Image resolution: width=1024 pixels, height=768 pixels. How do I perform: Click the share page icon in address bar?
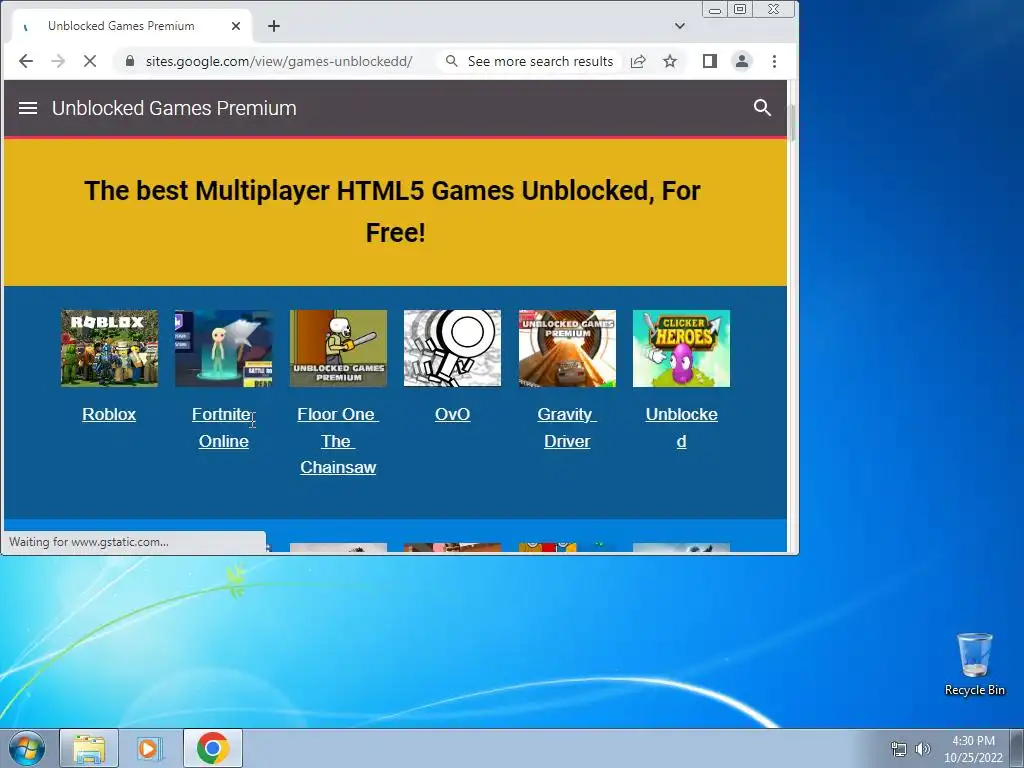pos(638,61)
